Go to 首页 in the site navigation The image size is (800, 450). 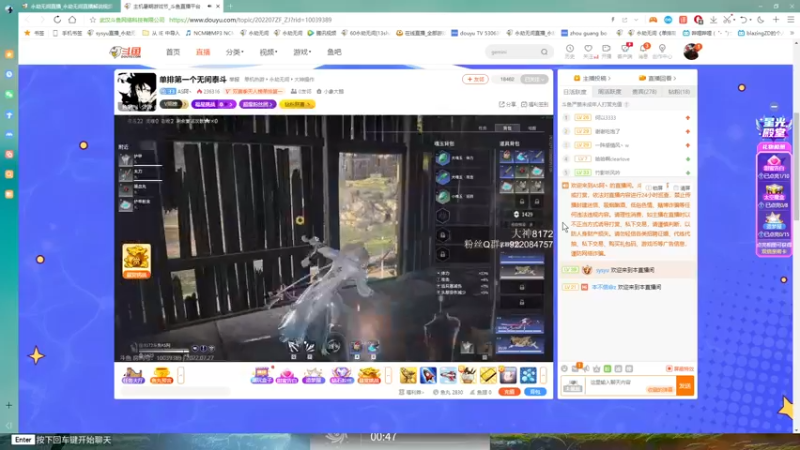[x=173, y=52]
